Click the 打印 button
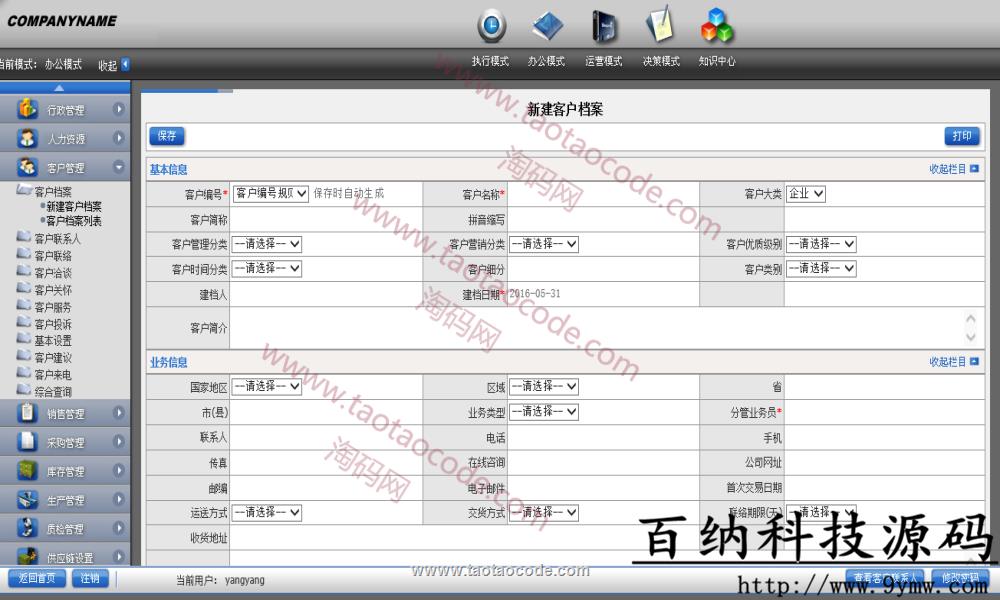Viewport: 1000px width, 600px height. click(961, 136)
